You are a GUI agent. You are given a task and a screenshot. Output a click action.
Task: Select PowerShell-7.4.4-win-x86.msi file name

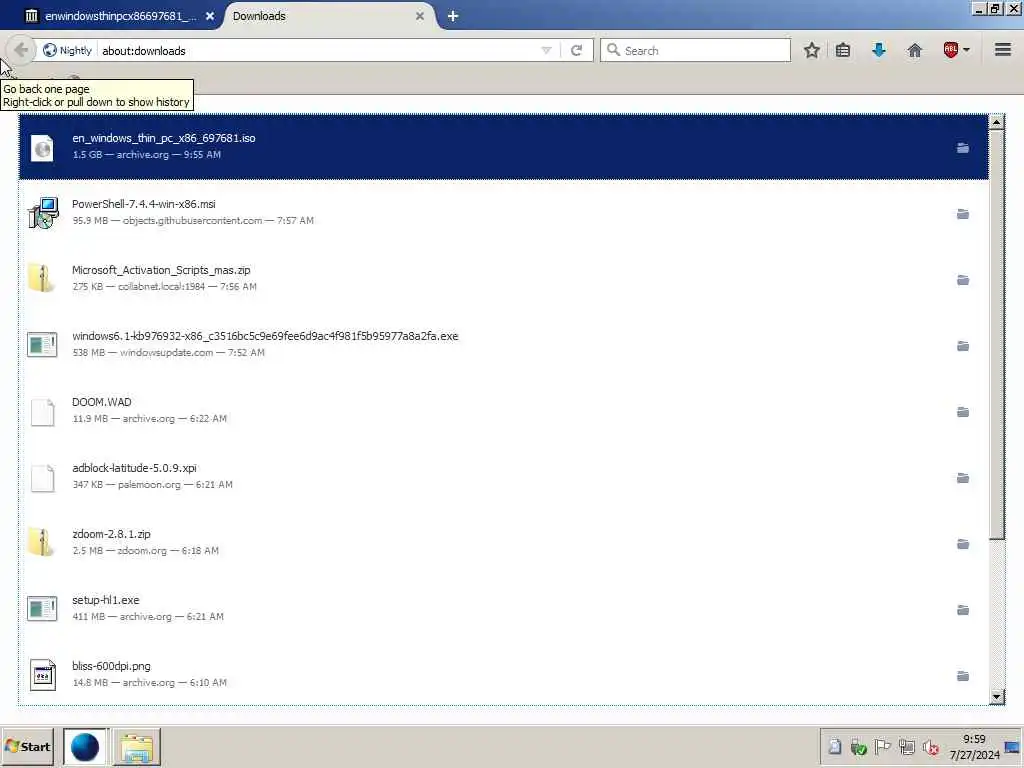tap(144, 204)
